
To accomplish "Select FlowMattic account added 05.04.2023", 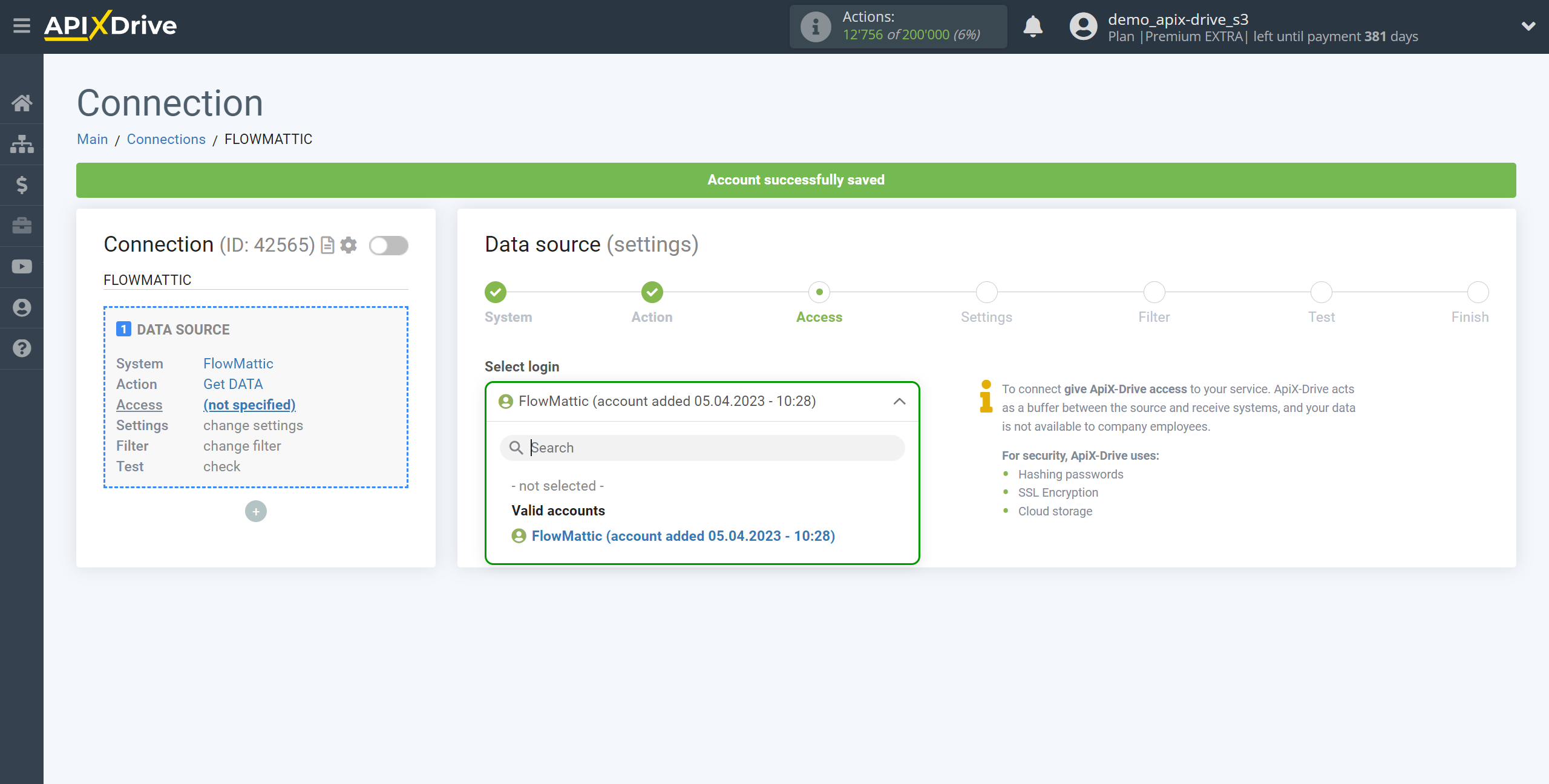I will click(x=683, y=535).
